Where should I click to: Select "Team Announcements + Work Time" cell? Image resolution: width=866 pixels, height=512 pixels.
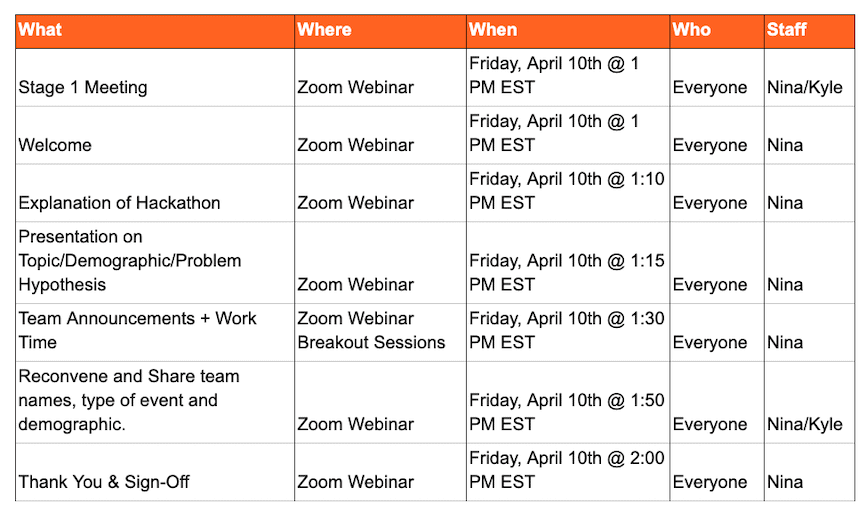point(155,332)
